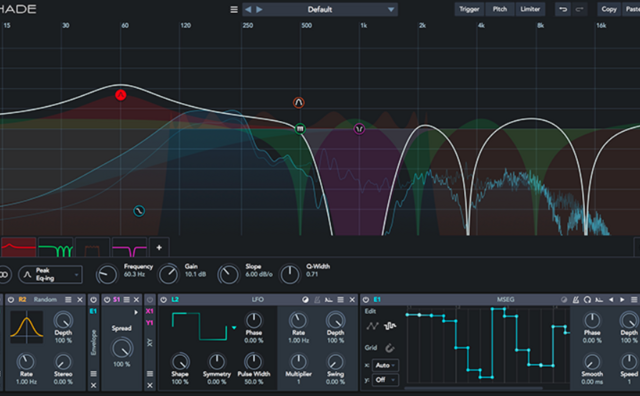The width and height of the screenshot is (640, 396).
Task: Adjust the Slope knob
Action: tap(229, 274)
